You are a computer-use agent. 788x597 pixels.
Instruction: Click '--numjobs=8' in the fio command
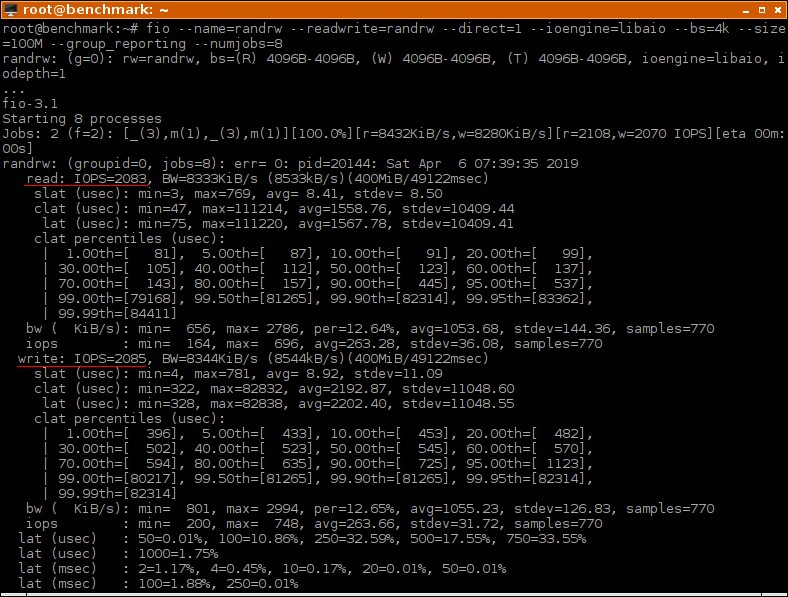(x=238, y=44)
